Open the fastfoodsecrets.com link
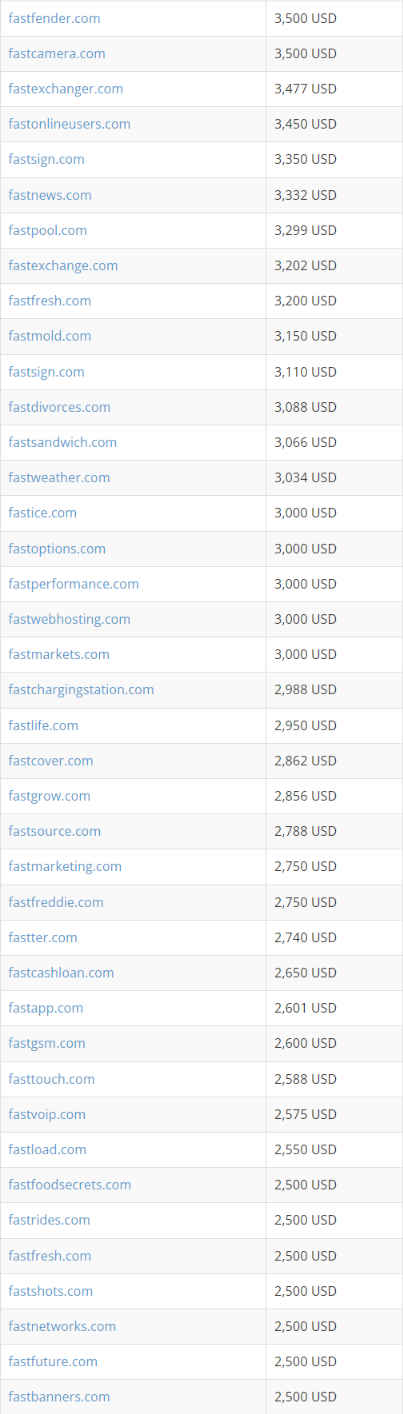 tap(70, 1184)
